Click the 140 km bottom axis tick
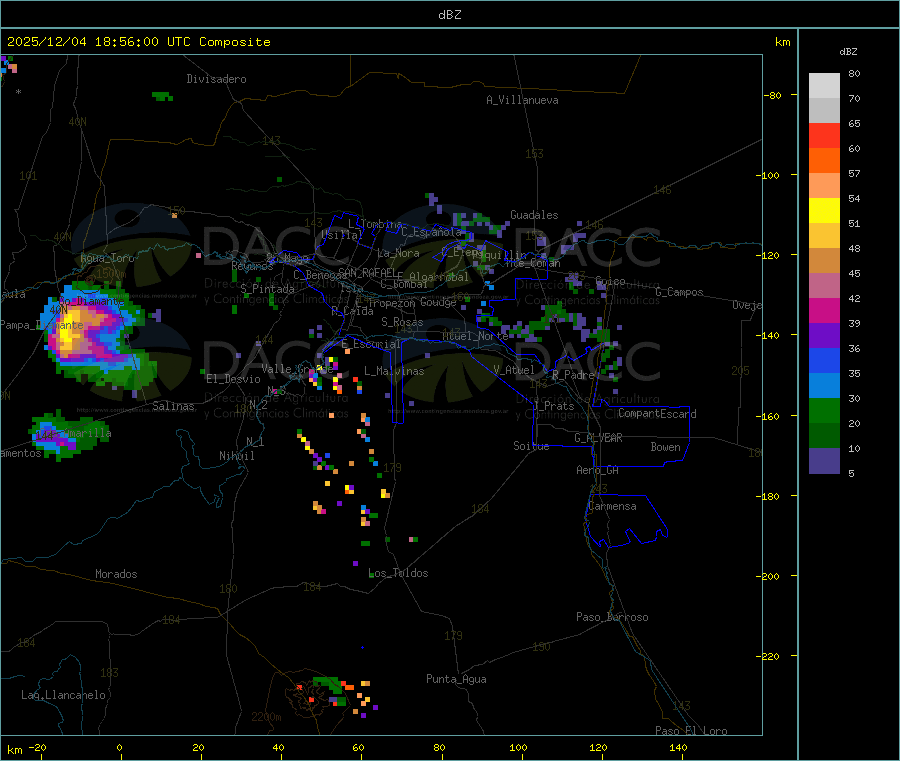Viewport: 900px width, 761px height. coord(678,748)
